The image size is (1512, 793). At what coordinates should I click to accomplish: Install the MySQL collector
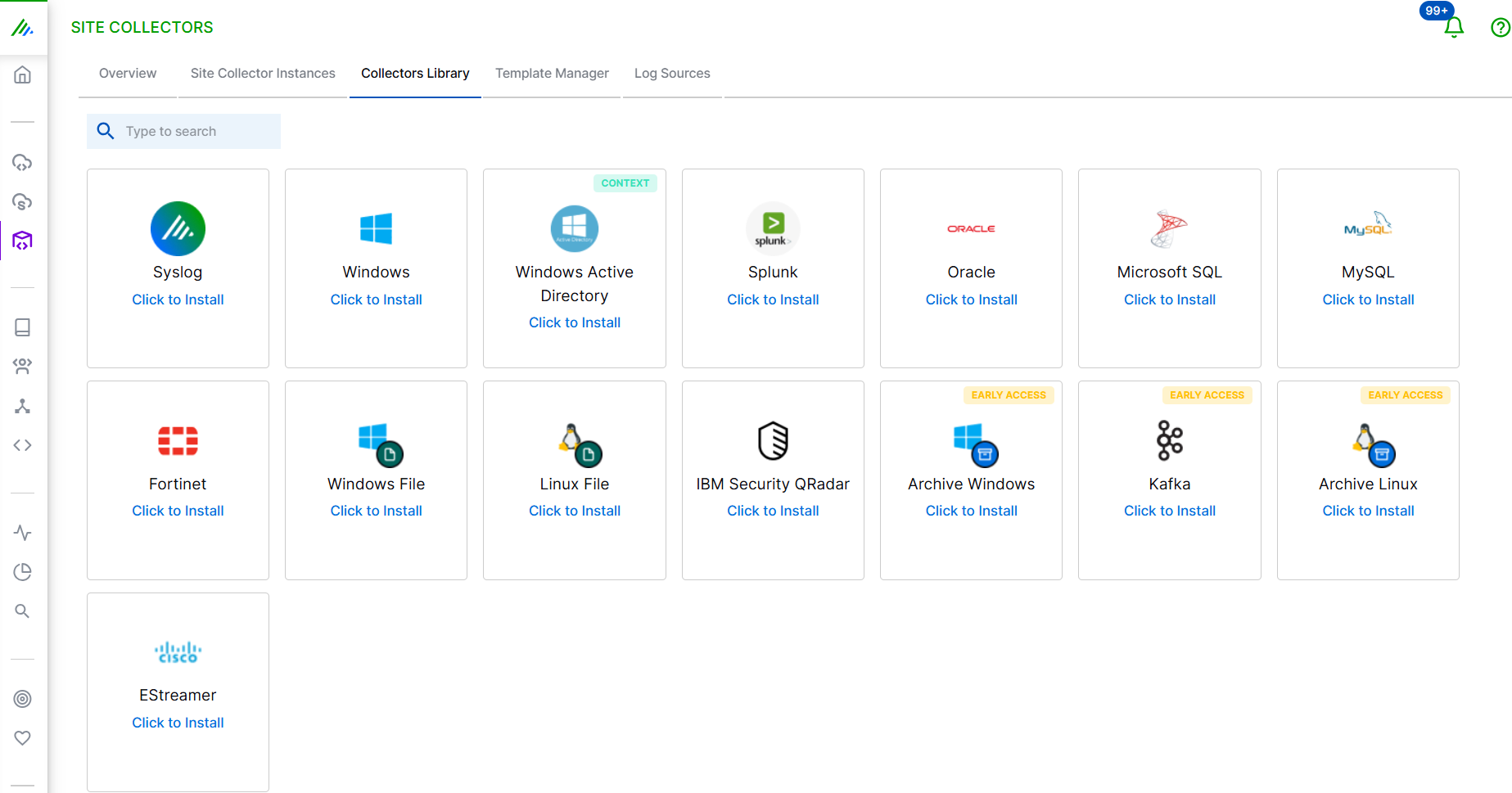coord(1368,300)
